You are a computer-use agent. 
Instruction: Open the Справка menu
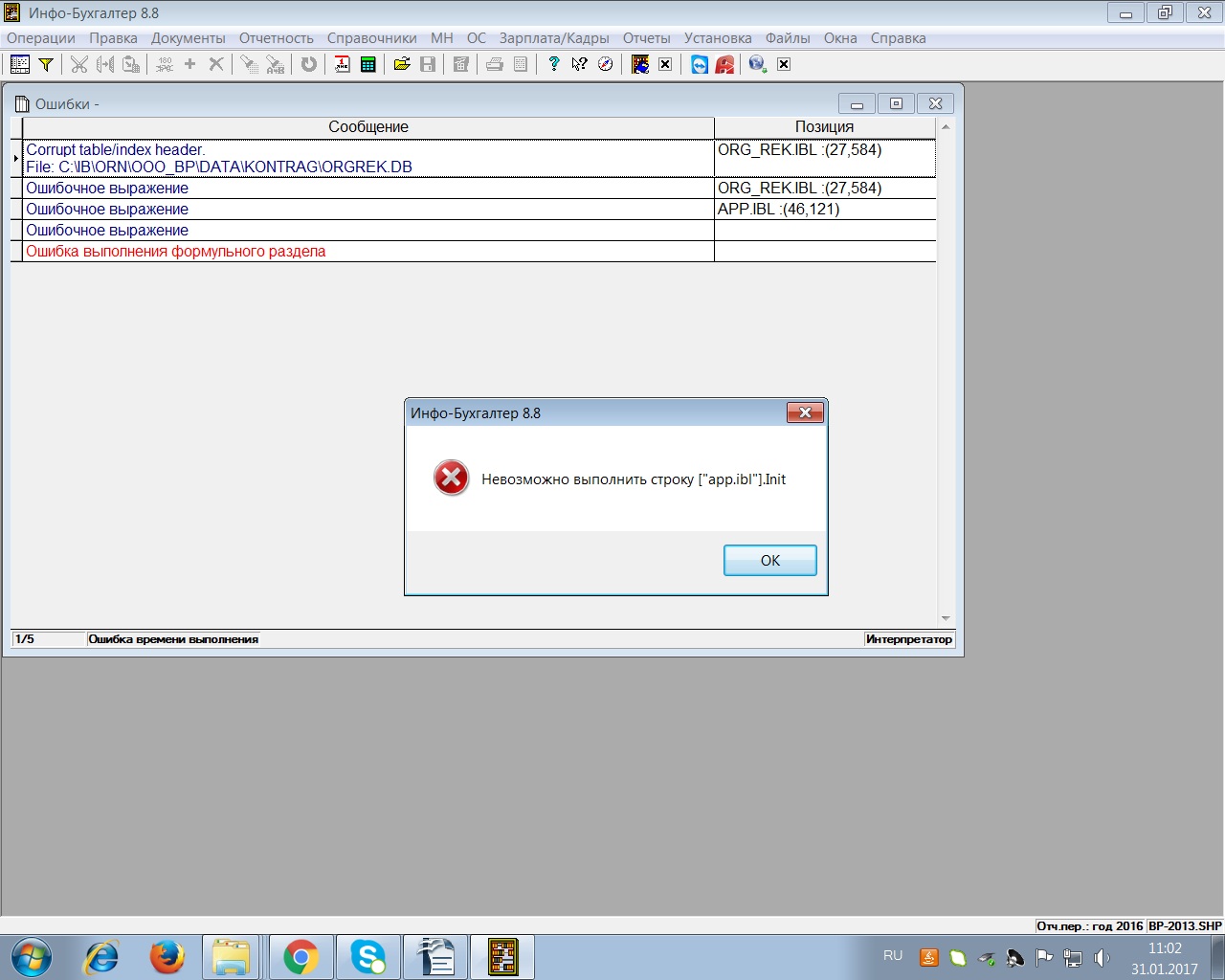coord(898,38)
